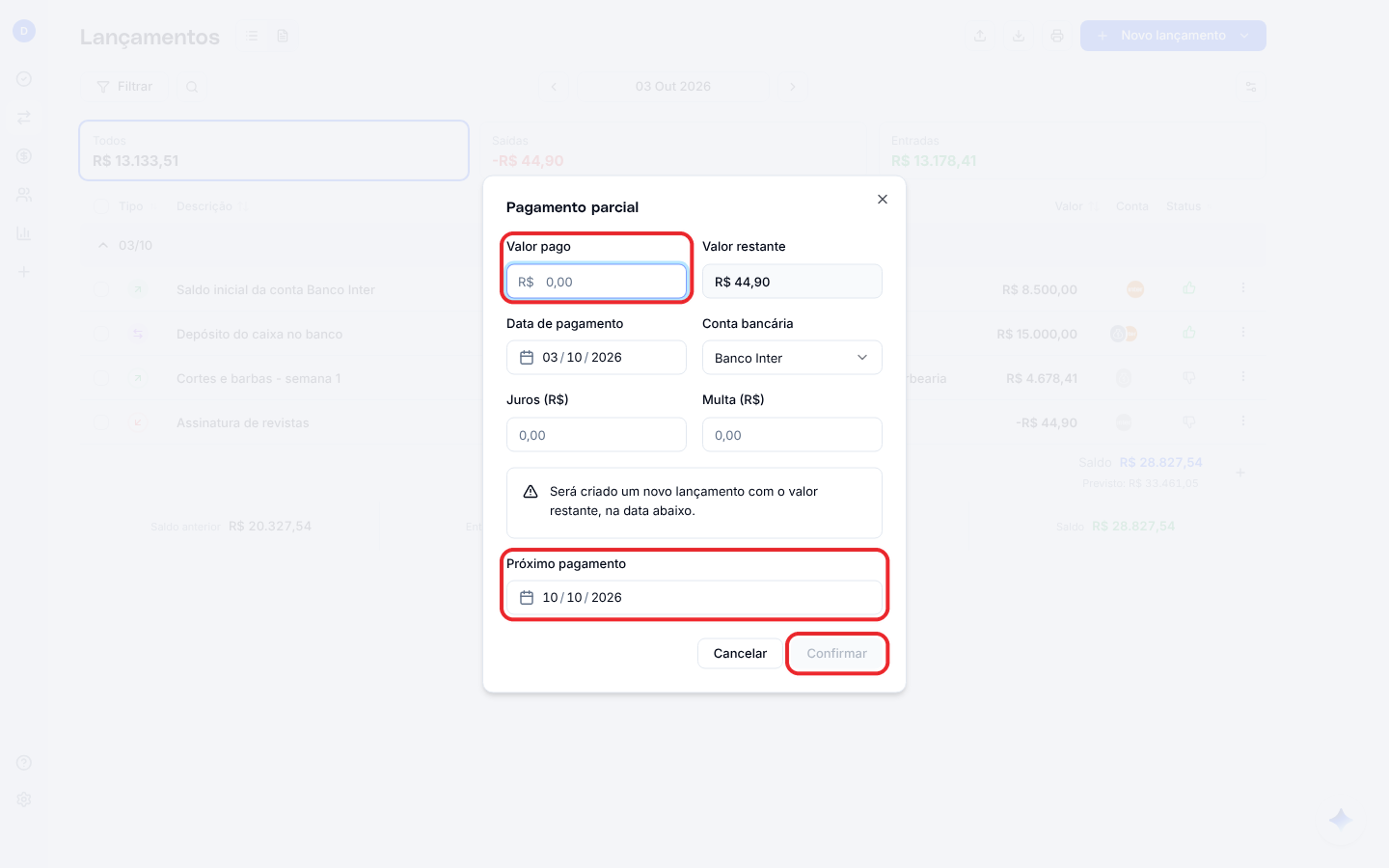Select the Entradas summary card
The height and width of the screenshot is (868, 1389).
click(1072, 150)
